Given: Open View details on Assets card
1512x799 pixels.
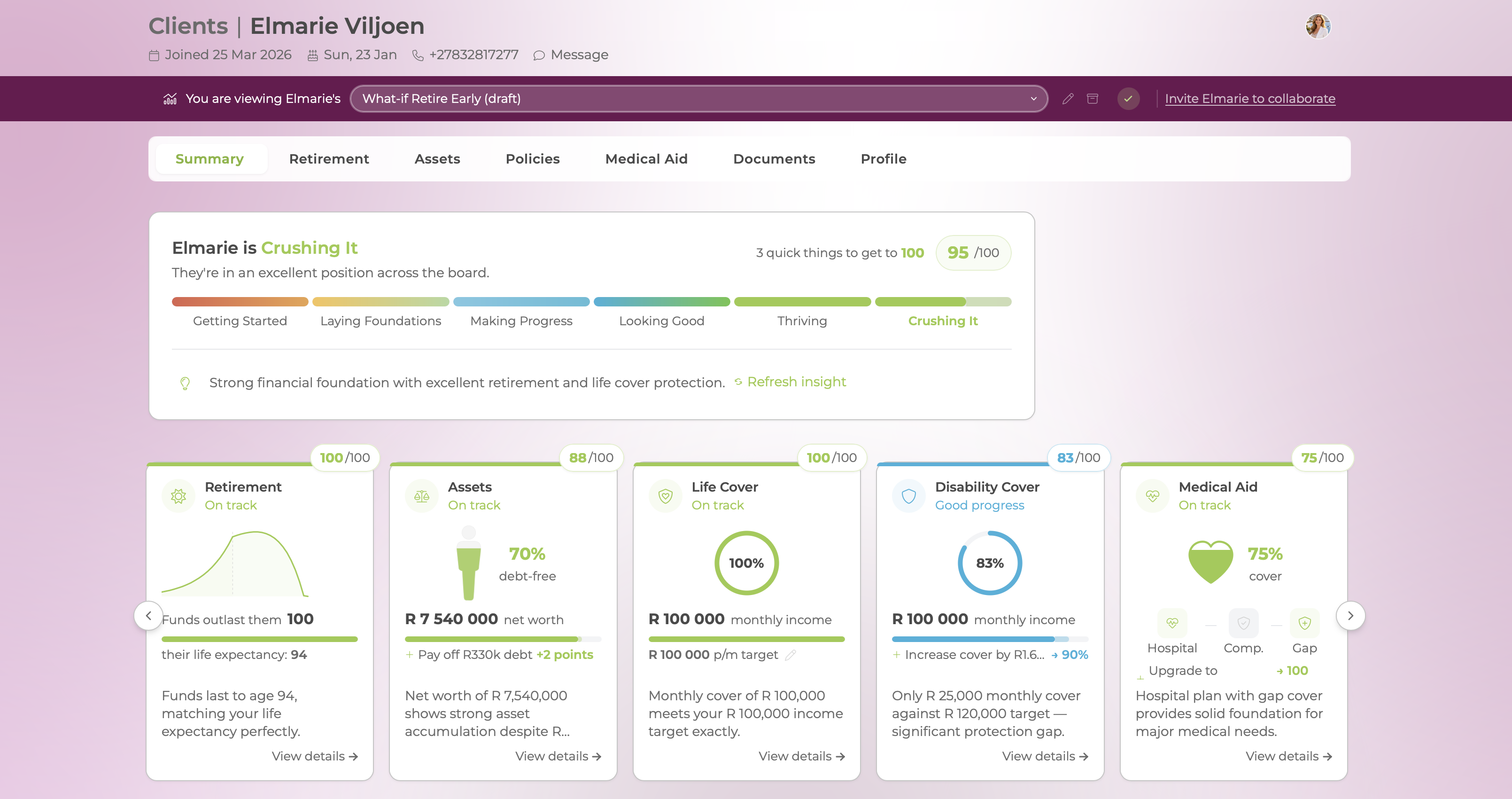Looking at the screenshot, I should [558, 756].
